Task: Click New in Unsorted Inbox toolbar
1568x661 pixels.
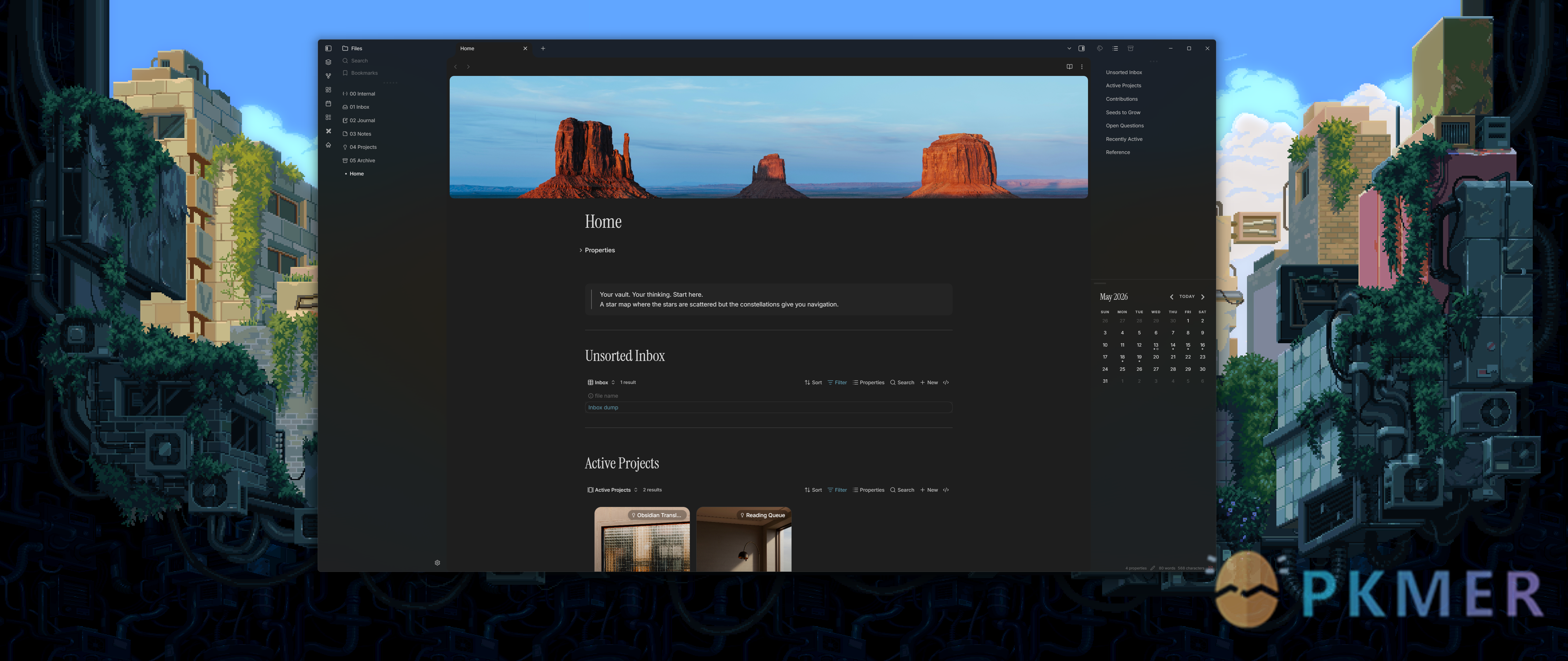Action: [929, 383]
